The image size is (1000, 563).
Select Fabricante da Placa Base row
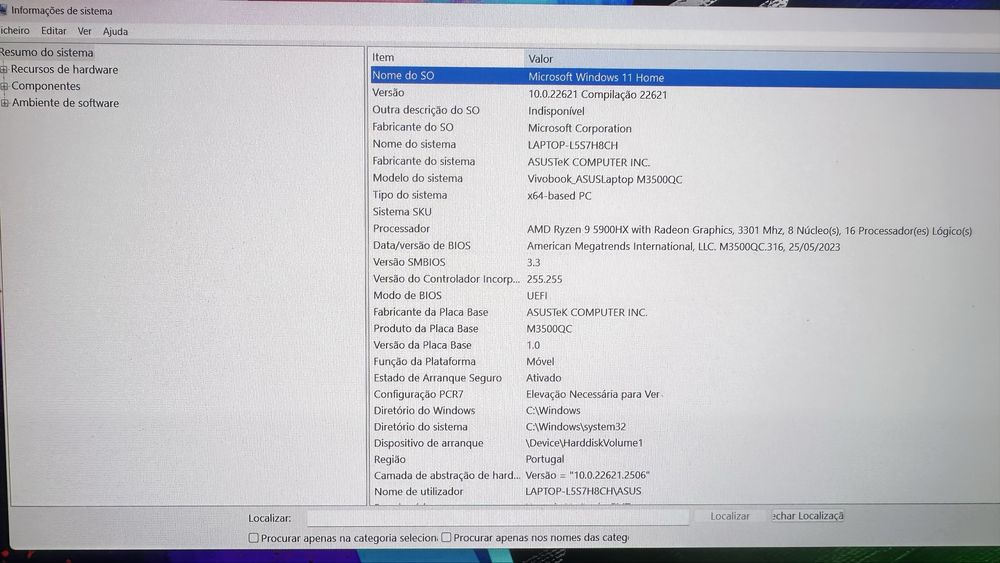[x=685, y=312]
